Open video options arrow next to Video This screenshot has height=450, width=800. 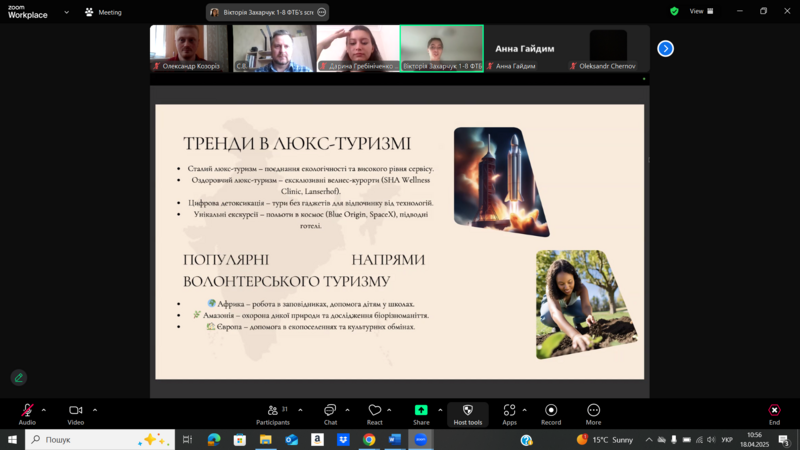pos(95,410)
